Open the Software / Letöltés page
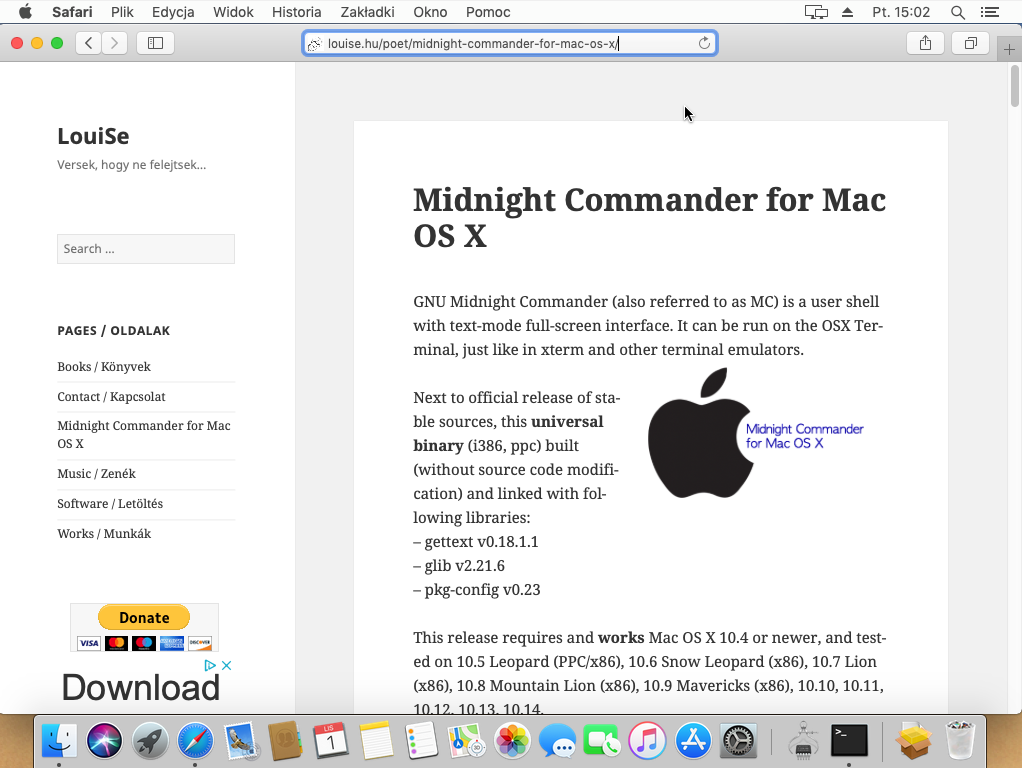Screen dimensions: 1022x768 (x=110, y=503)
